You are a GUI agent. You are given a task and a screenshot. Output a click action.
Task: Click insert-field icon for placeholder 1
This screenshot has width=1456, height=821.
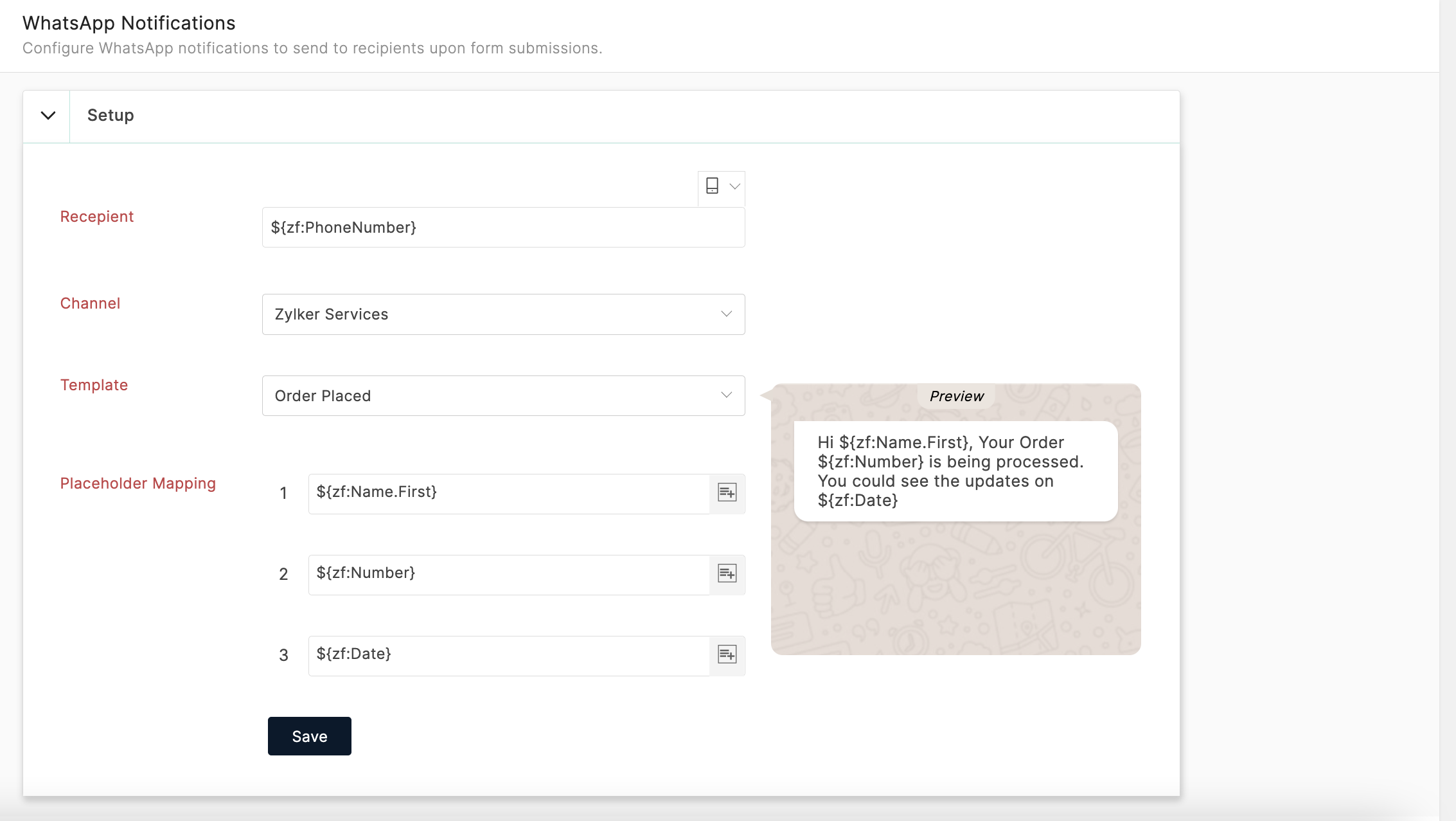click(727, 493)
